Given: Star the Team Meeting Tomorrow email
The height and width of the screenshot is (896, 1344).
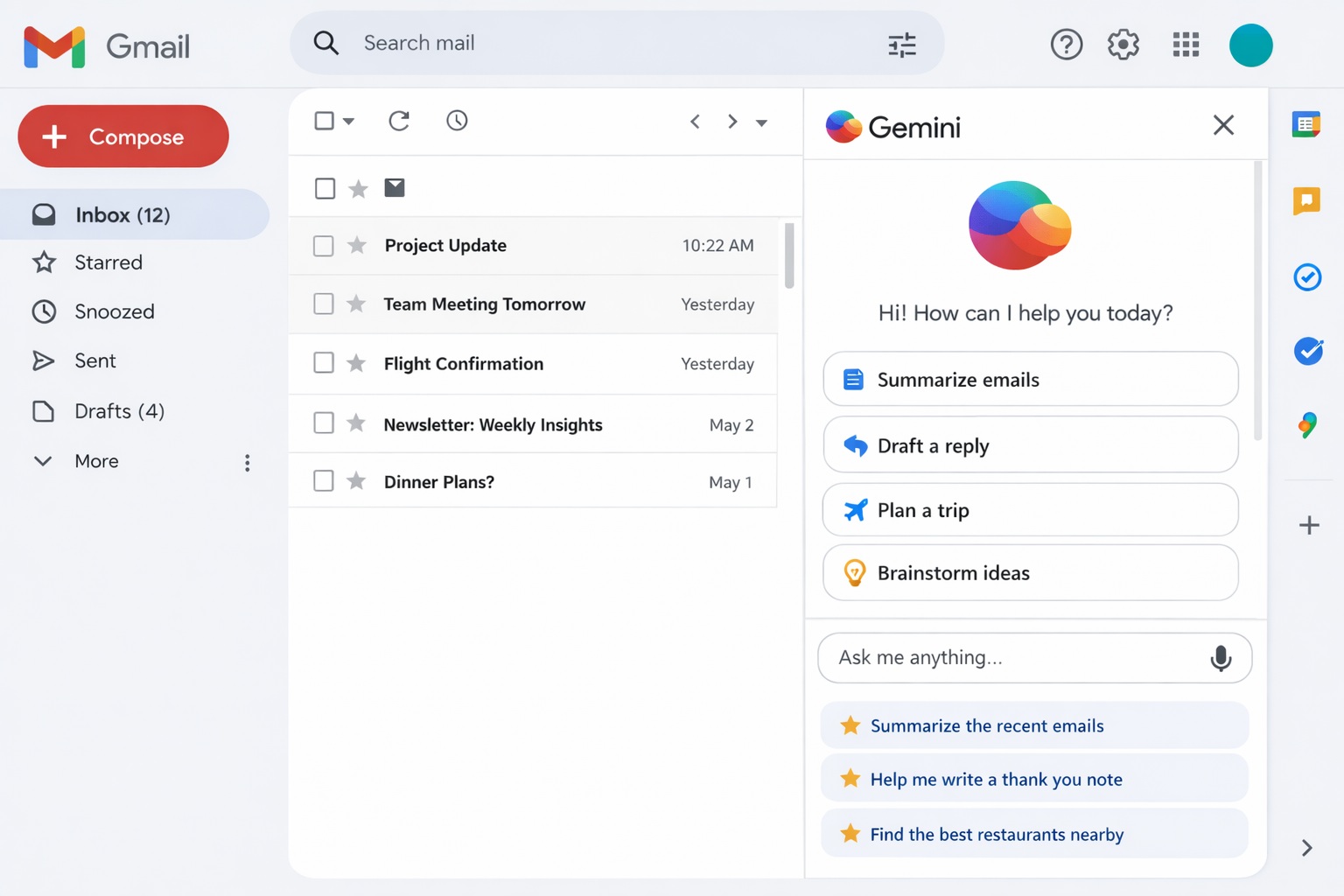Looking at the screenshot, I should tap(356, 304).
